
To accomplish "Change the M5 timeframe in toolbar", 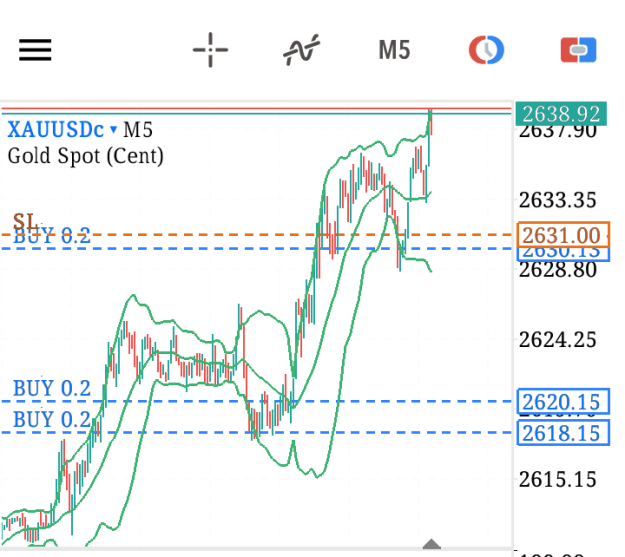I will (x=394, y=50).
